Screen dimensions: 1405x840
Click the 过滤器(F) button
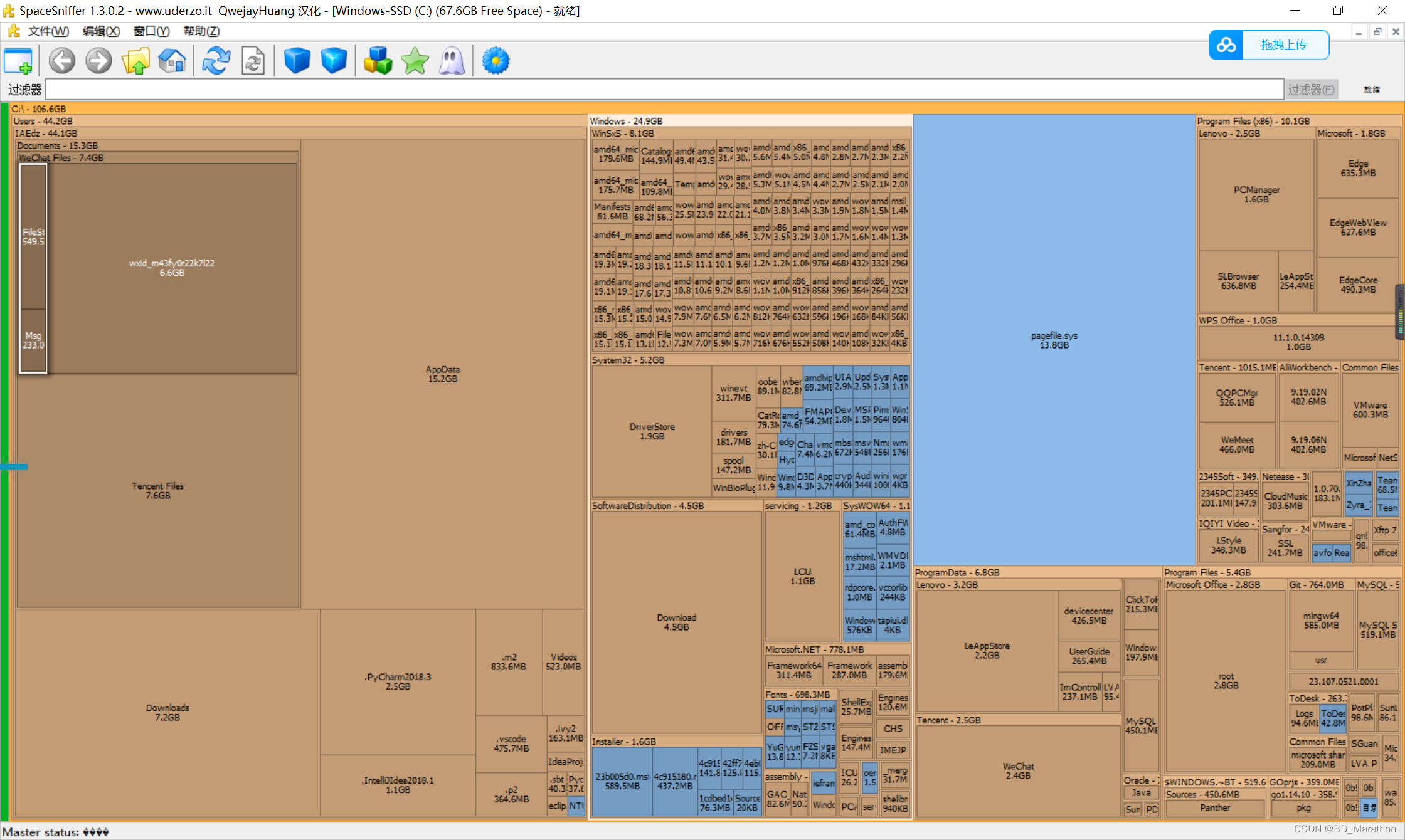pyautogui.click(x=1311, y=90)
